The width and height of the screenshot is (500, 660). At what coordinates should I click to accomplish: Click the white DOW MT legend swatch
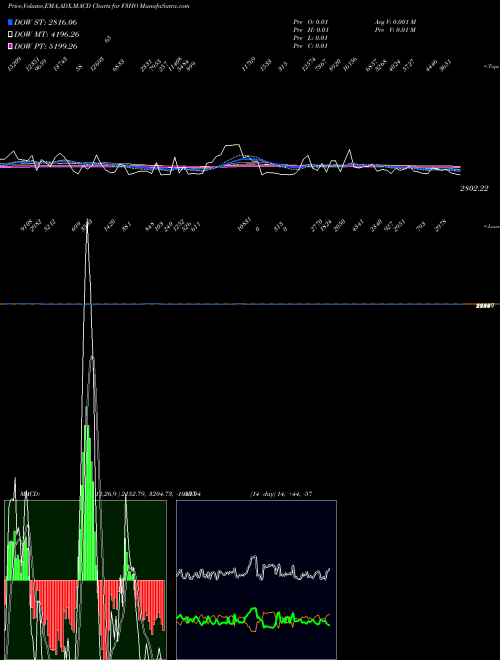(x=10, y=35)
